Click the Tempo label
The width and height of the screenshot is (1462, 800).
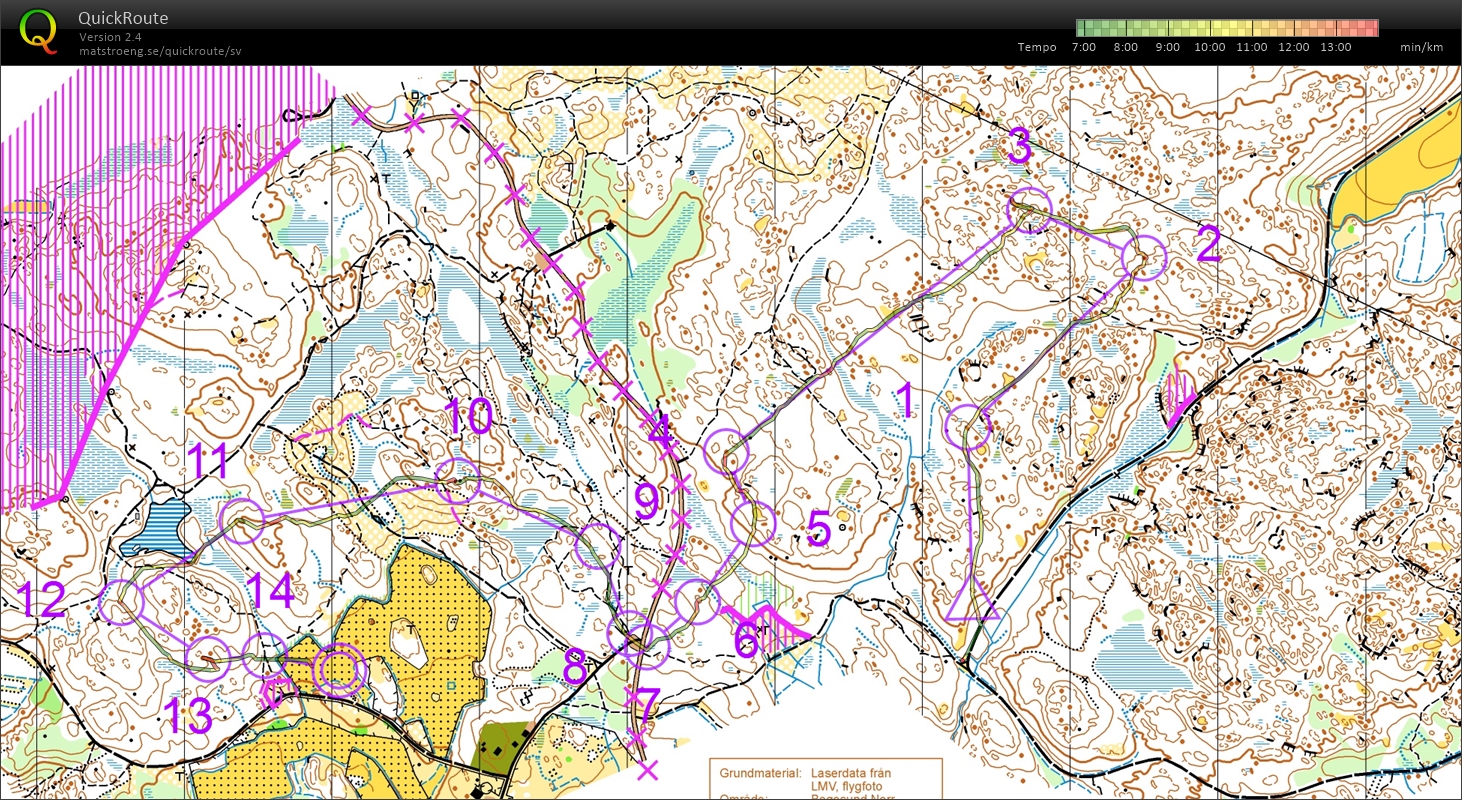click(x=1037, y=47)
